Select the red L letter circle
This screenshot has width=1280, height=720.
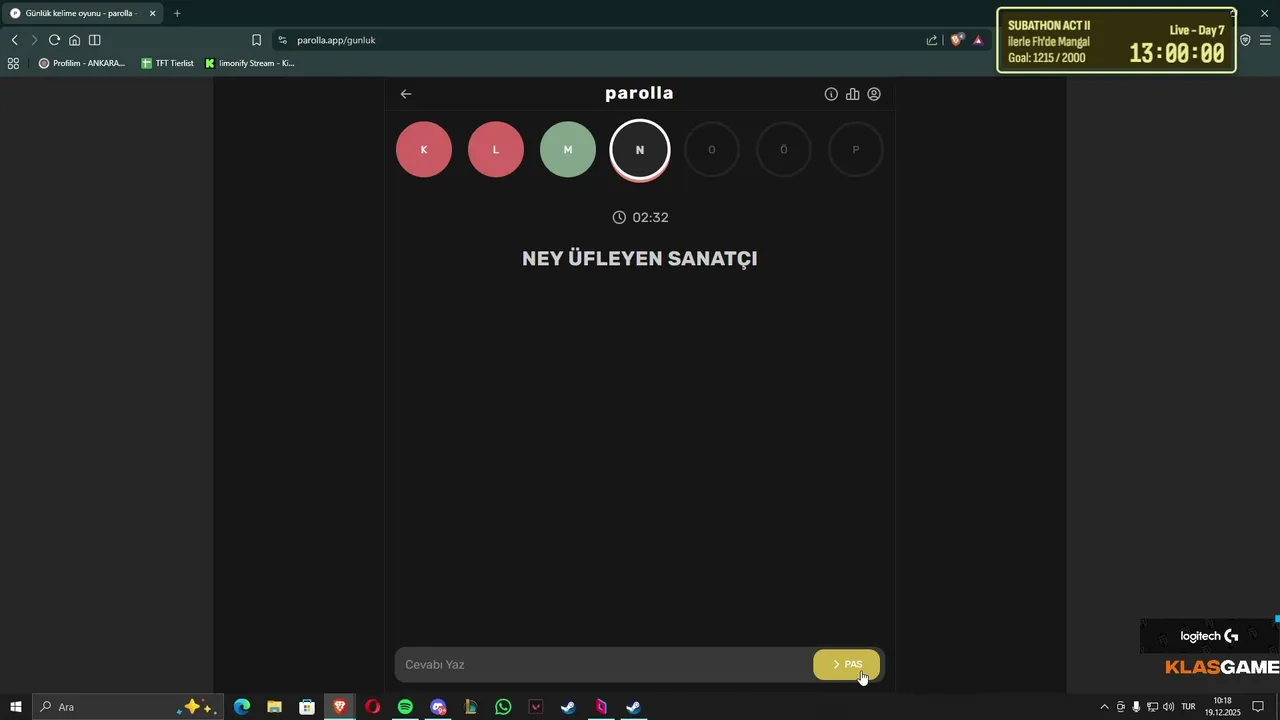point(496,149)
